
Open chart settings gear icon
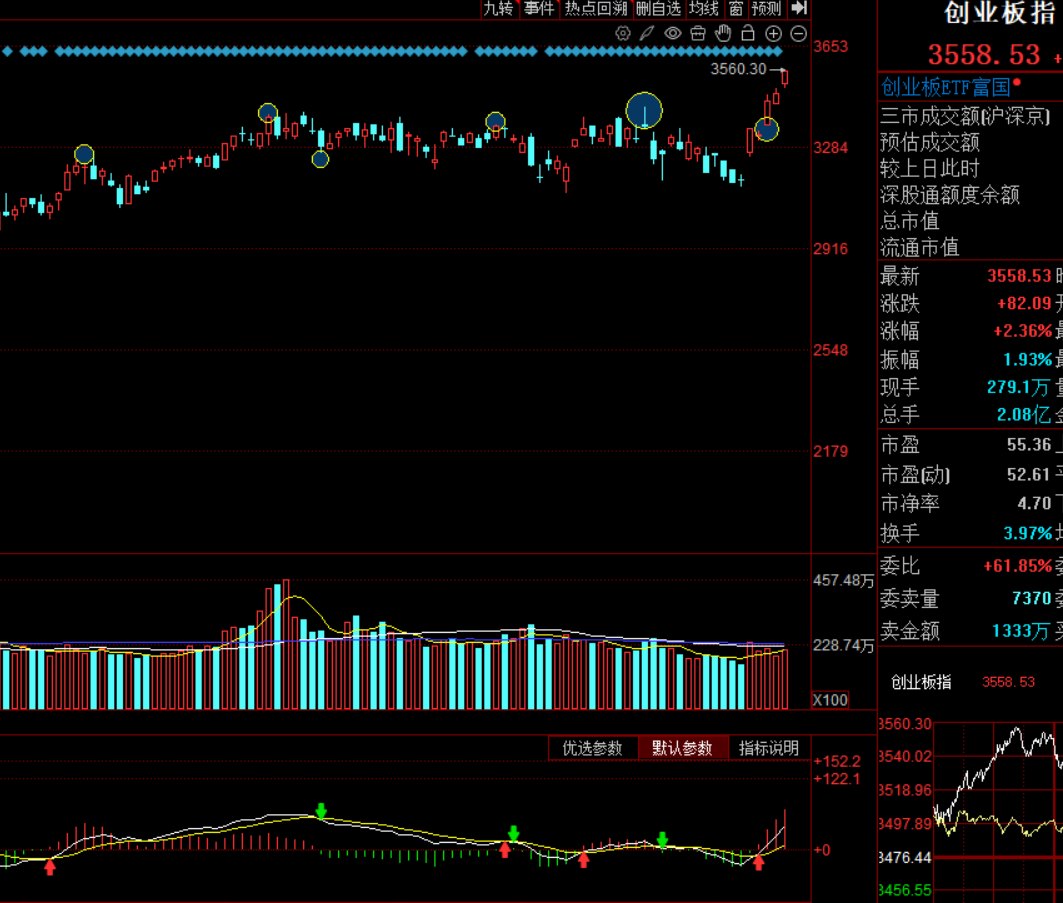pos(622,33)
